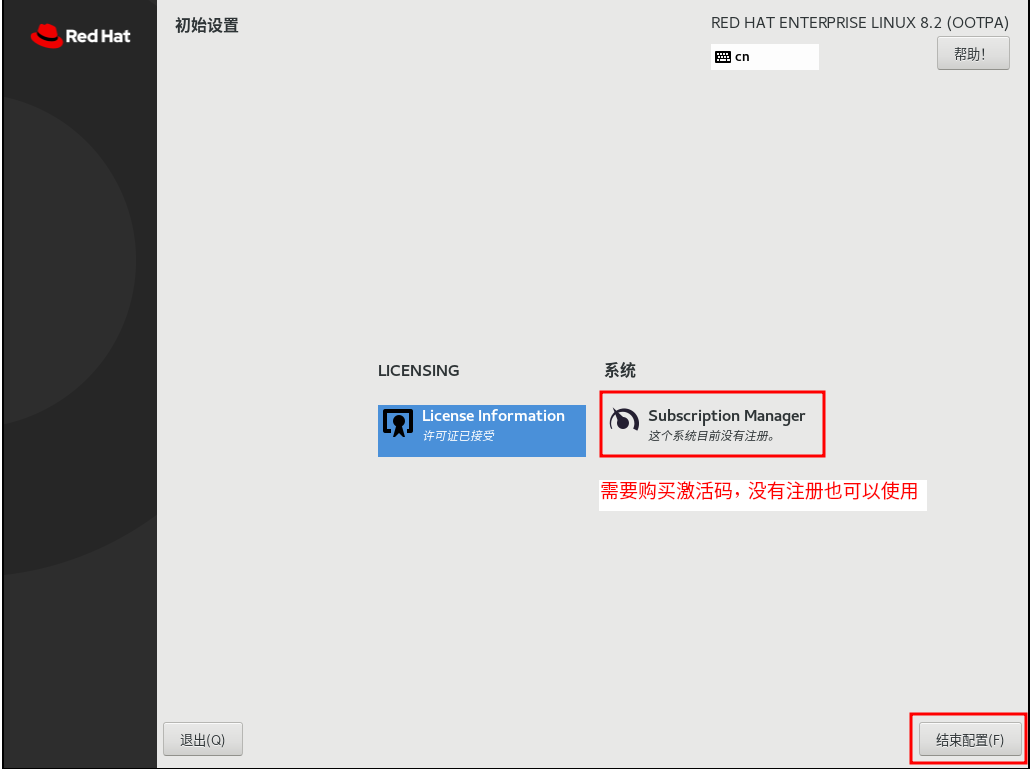Image resolution: width=1030 pixels, height=769 pixels.
Task: Click the LICENSING section heading
Action: (418, 370)
